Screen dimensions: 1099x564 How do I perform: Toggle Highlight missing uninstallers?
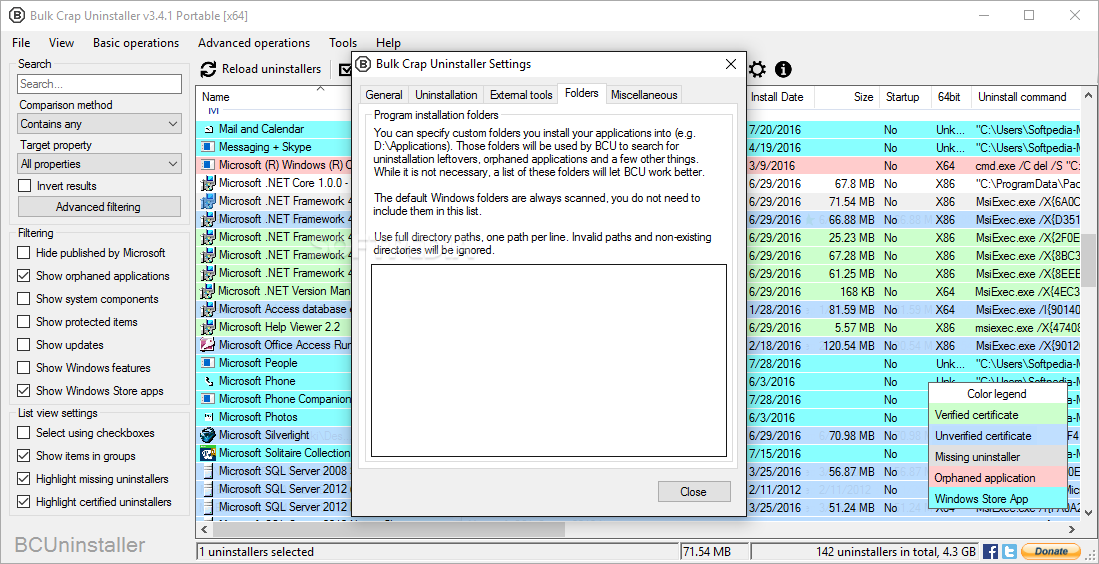pyautogui.click(x=25, y=479)
